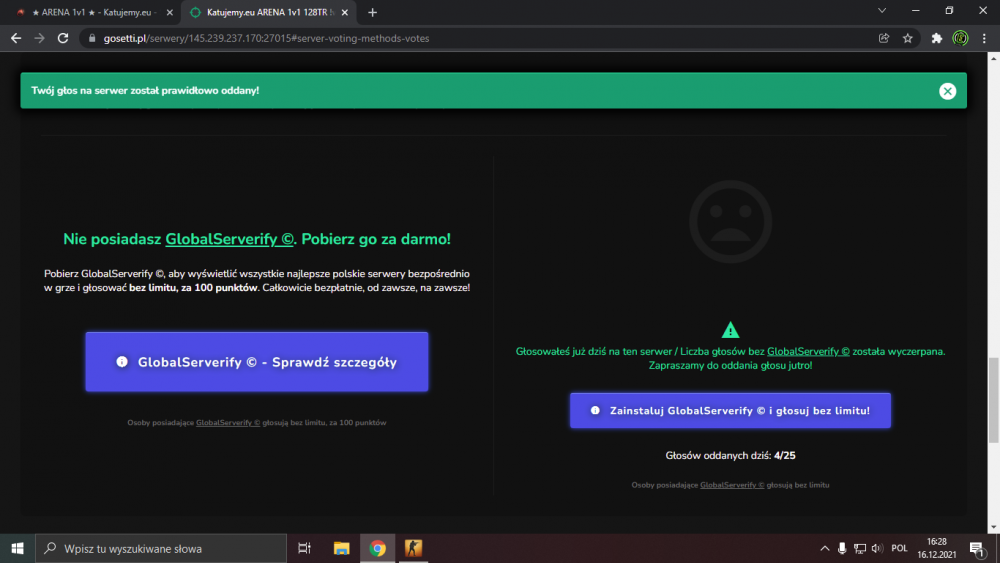The height and width of the screenshot is (563, 1000).
Task: Open Chrome profile avatar menu
Action: click(x=960, y=38)
